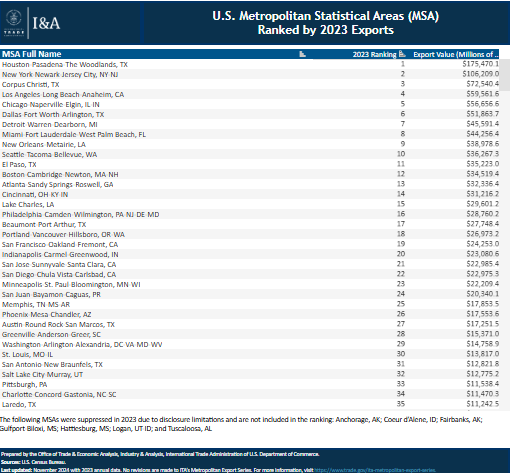Open the trade.gov metropolitan export series link
Viewport: 513px width, 473px height.
375,470
